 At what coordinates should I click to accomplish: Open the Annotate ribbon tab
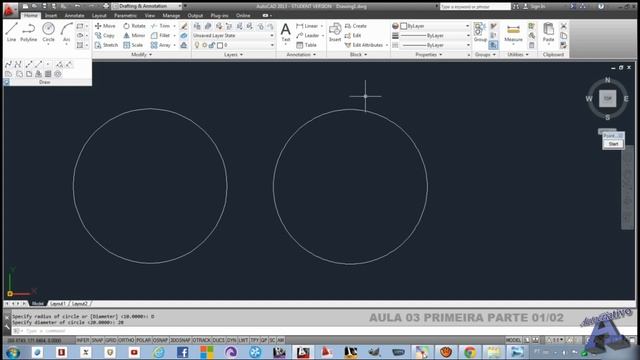(75, 16)
